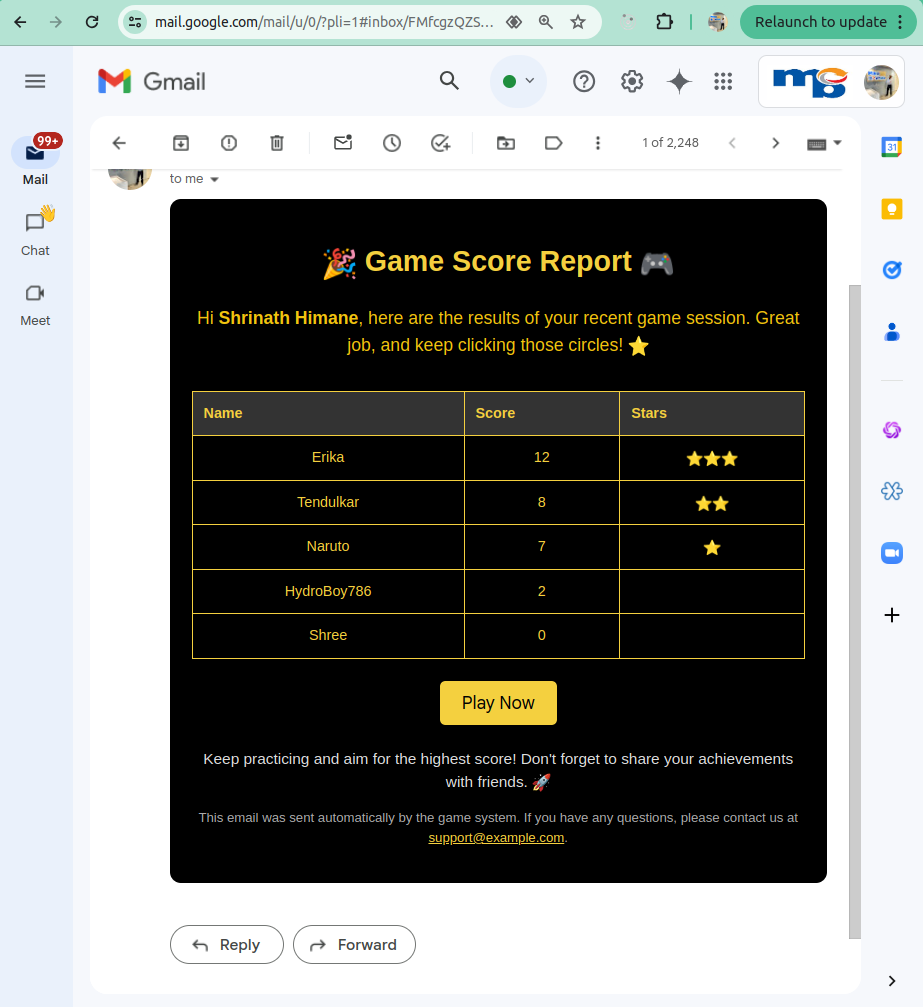Open the availability status dropdown
The height and width of the screenshot is (1007, 923).
[518, 81]
